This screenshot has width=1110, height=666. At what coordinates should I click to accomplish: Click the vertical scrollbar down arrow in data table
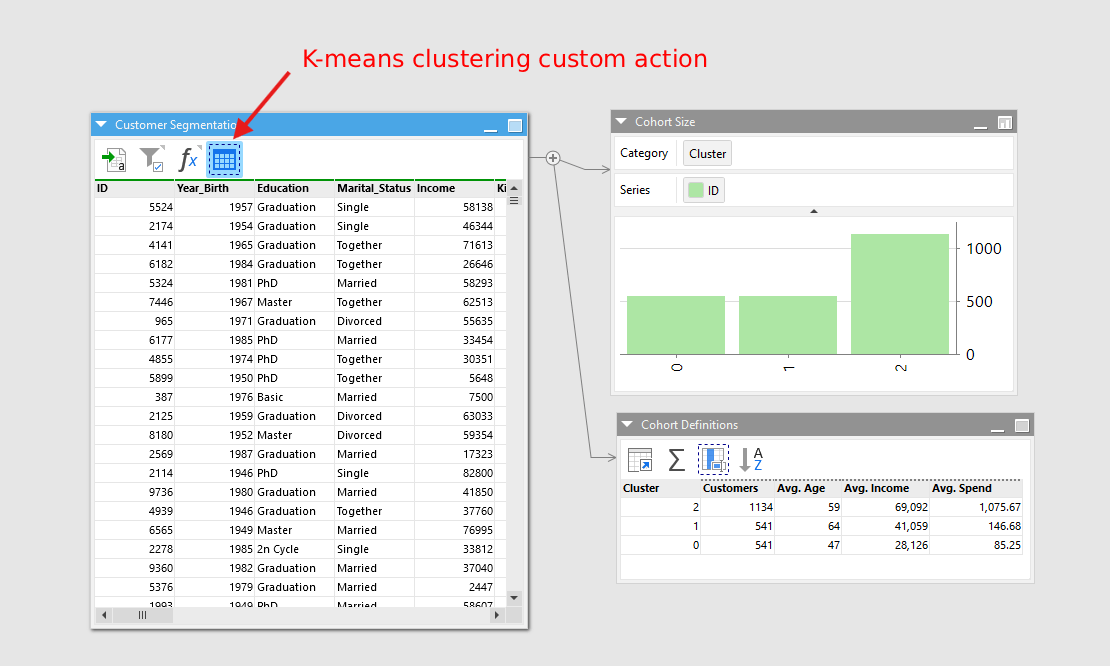pos(515,598)
